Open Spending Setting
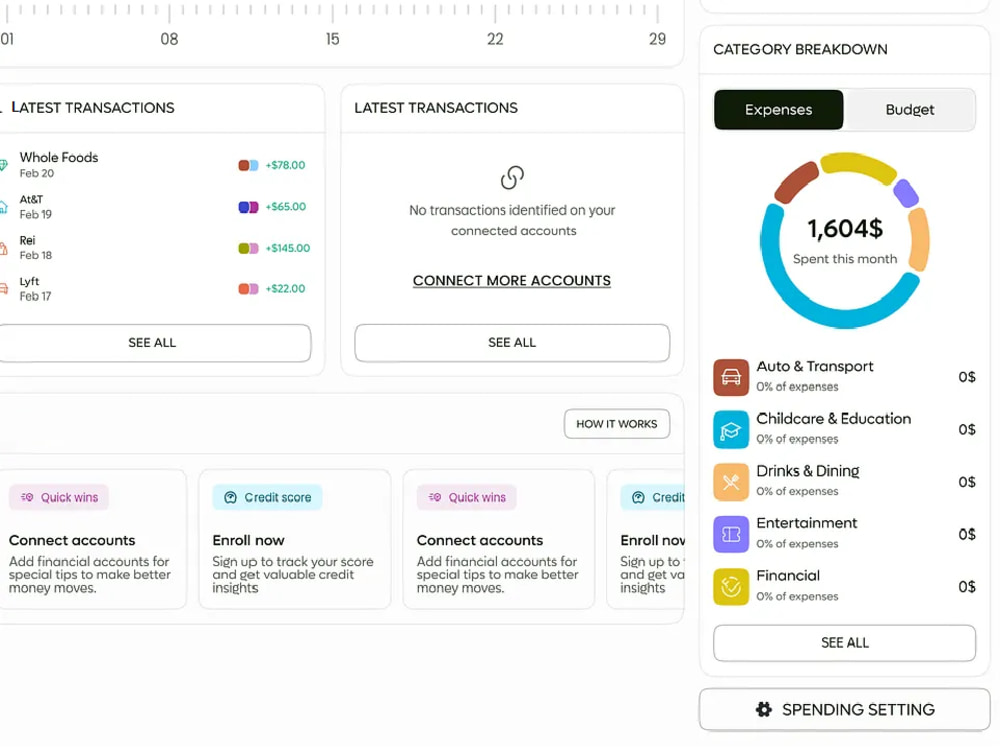1000x750 pixels. (844, 709)
